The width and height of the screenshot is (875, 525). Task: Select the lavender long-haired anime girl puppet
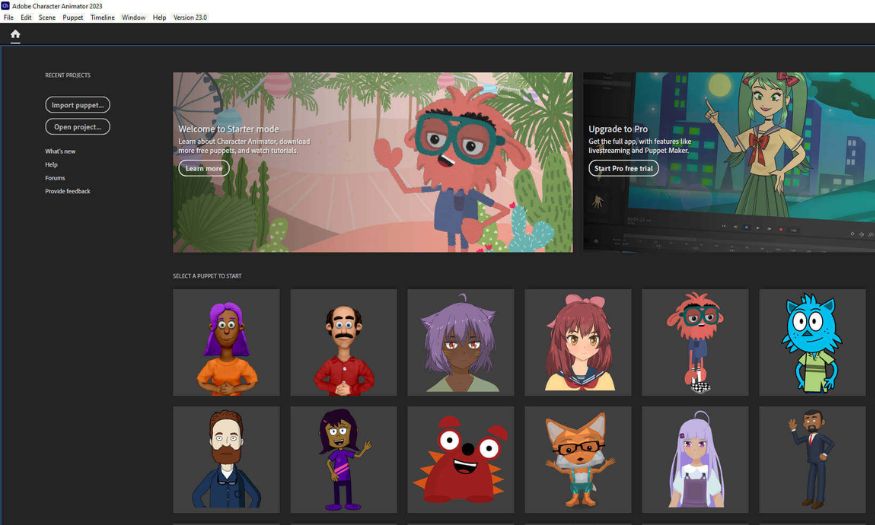click(695, 460)
